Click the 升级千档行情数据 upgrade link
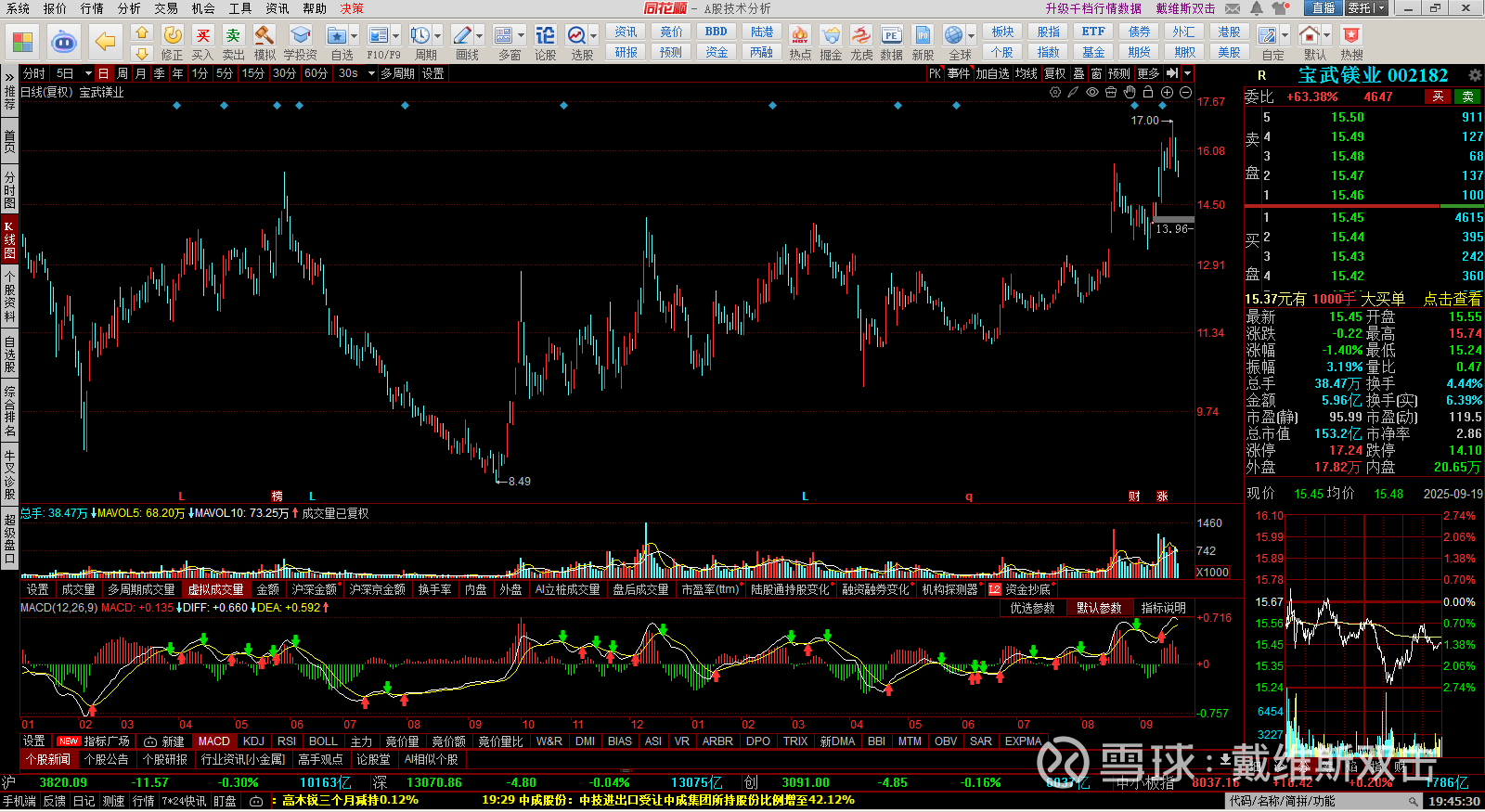The width and height of the screenshot is (1485, 812). (1093, 8)
